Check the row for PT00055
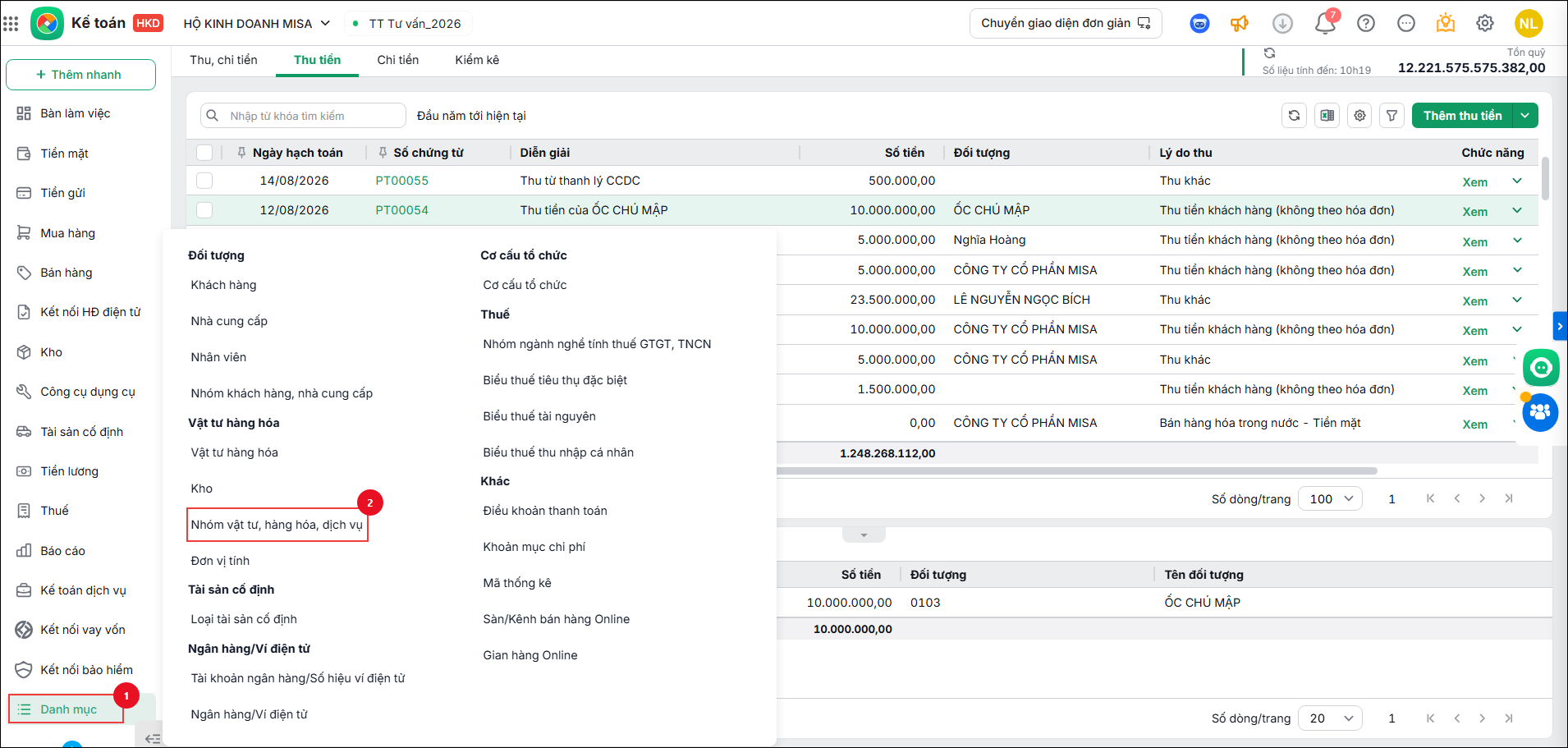Image resolution: width=1568 pixels, height=748 pixels. click(x=204, y=181)
